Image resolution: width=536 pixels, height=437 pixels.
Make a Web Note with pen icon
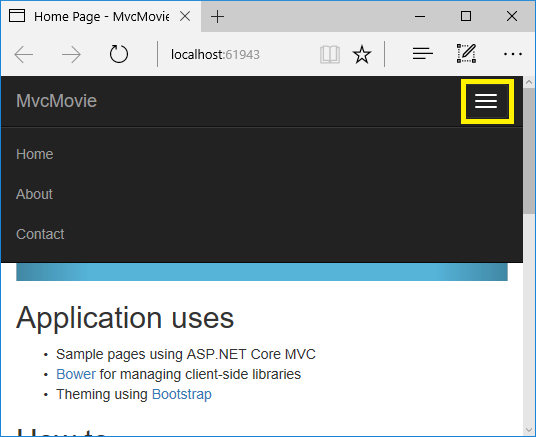467,54
